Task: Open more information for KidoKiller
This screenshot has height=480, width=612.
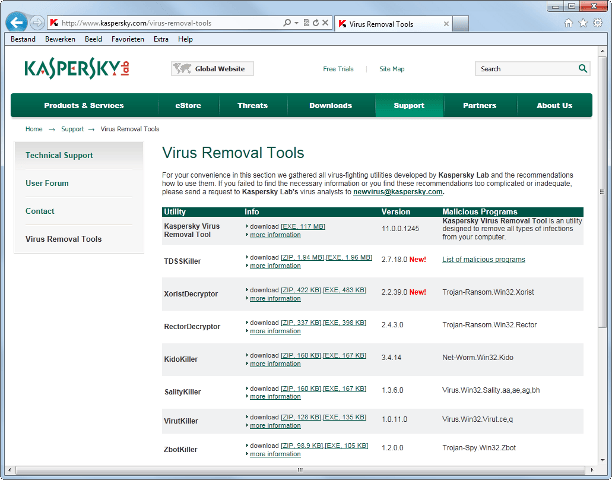Action: [275, 364]
